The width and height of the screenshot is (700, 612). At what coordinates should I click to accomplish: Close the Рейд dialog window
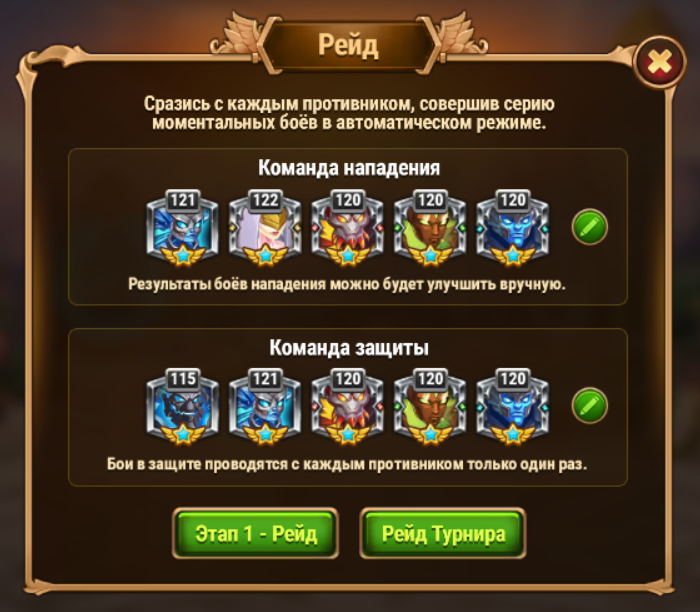point(659,62)
